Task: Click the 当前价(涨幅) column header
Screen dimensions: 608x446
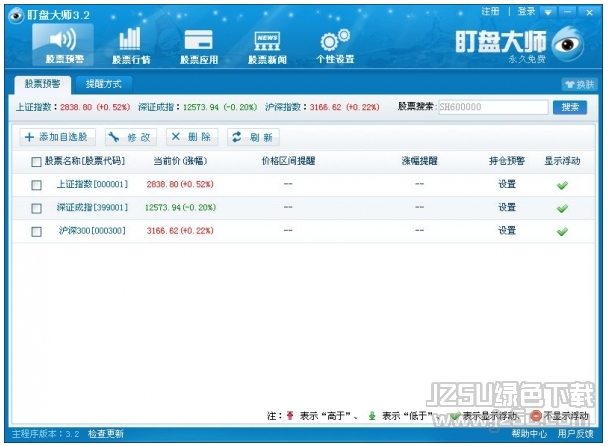Action: 180,161
